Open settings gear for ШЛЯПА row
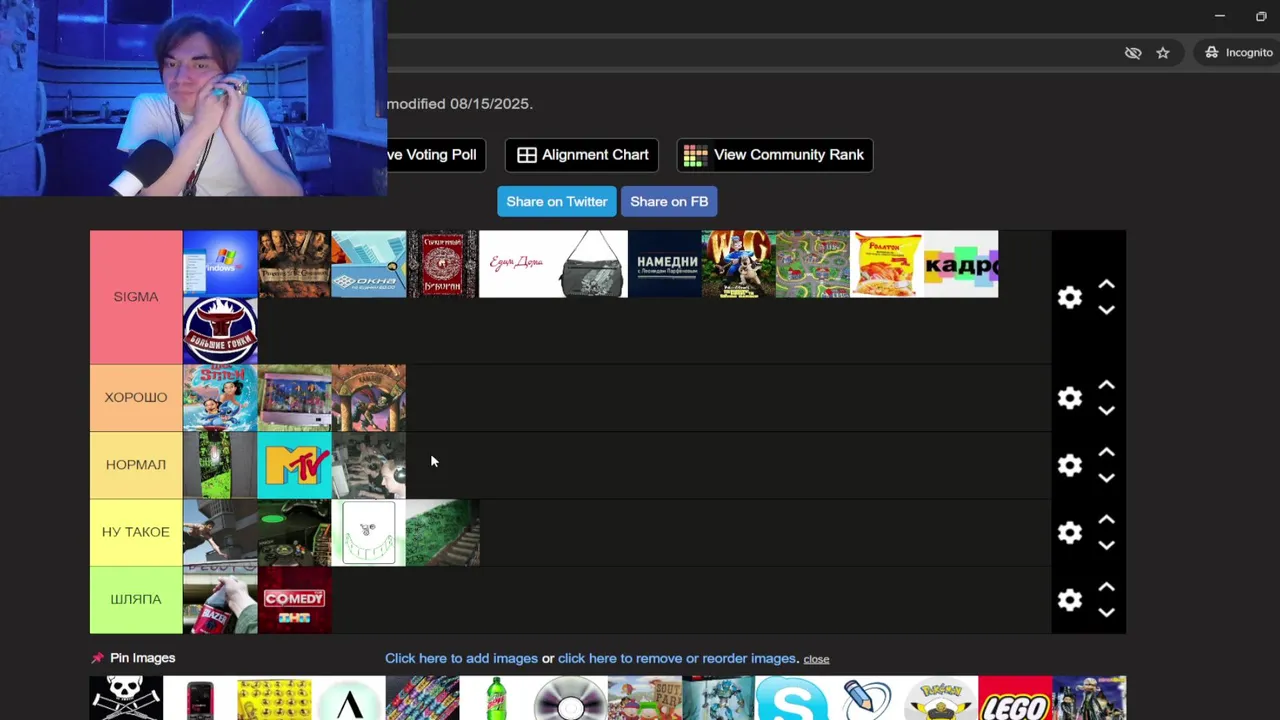This screenshot has width=1280, height=720. point(1070,600)
